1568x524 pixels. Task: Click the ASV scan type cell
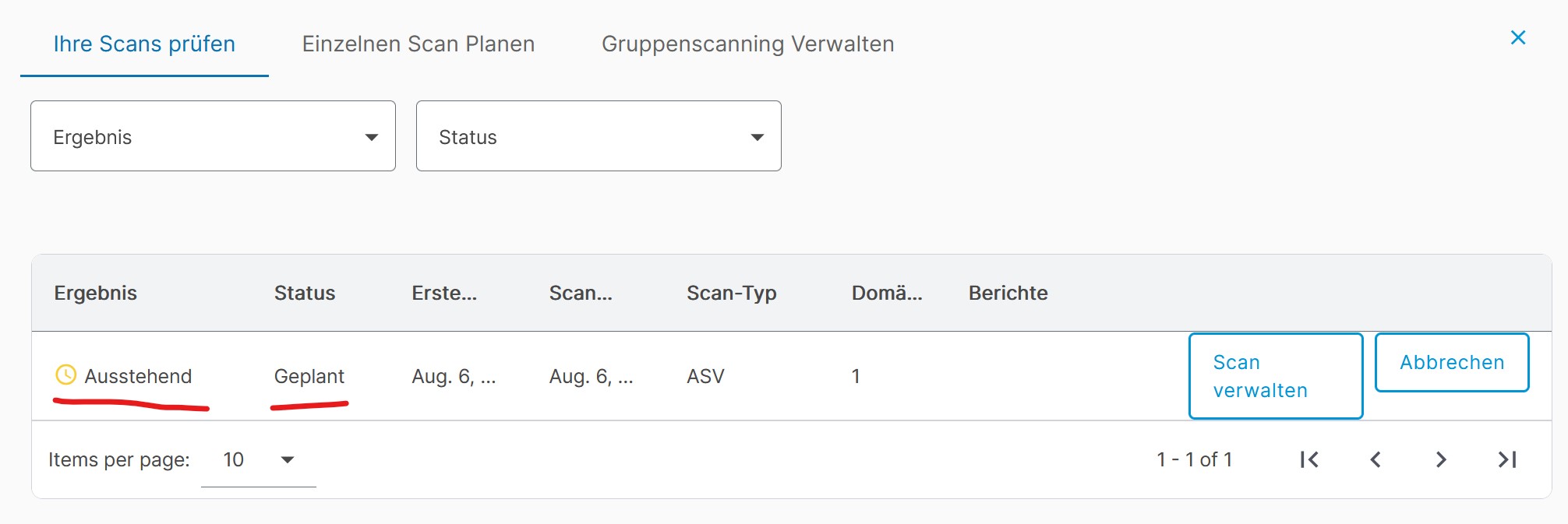click(705, 376)
